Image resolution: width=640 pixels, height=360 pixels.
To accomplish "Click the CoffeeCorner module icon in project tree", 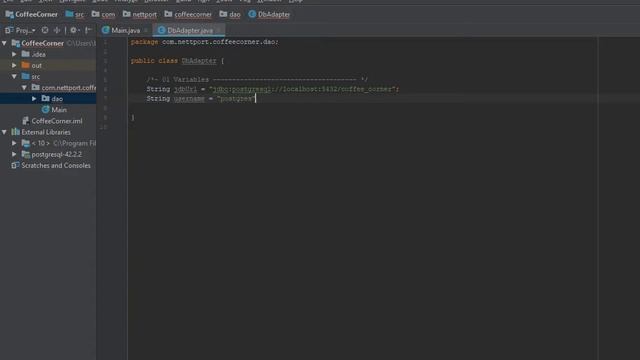I will (16, 43).
